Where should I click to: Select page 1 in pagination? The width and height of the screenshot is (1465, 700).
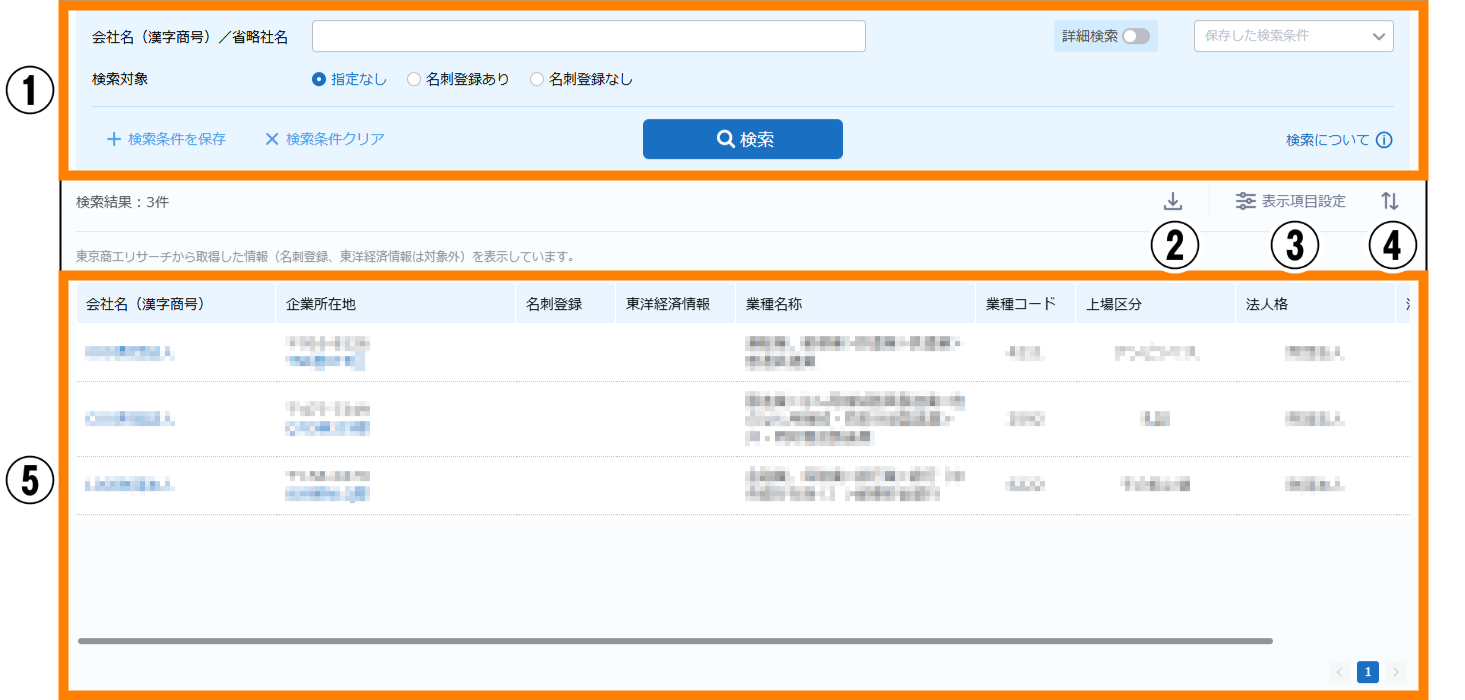pos(1367,672)
